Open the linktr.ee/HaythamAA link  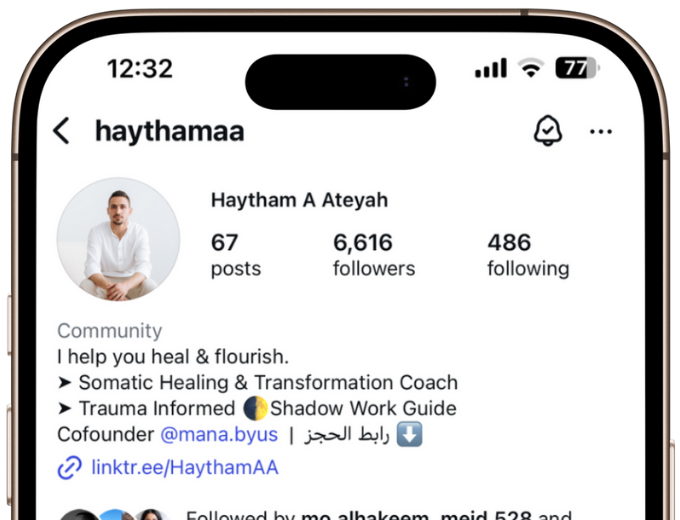coord(185,468)
